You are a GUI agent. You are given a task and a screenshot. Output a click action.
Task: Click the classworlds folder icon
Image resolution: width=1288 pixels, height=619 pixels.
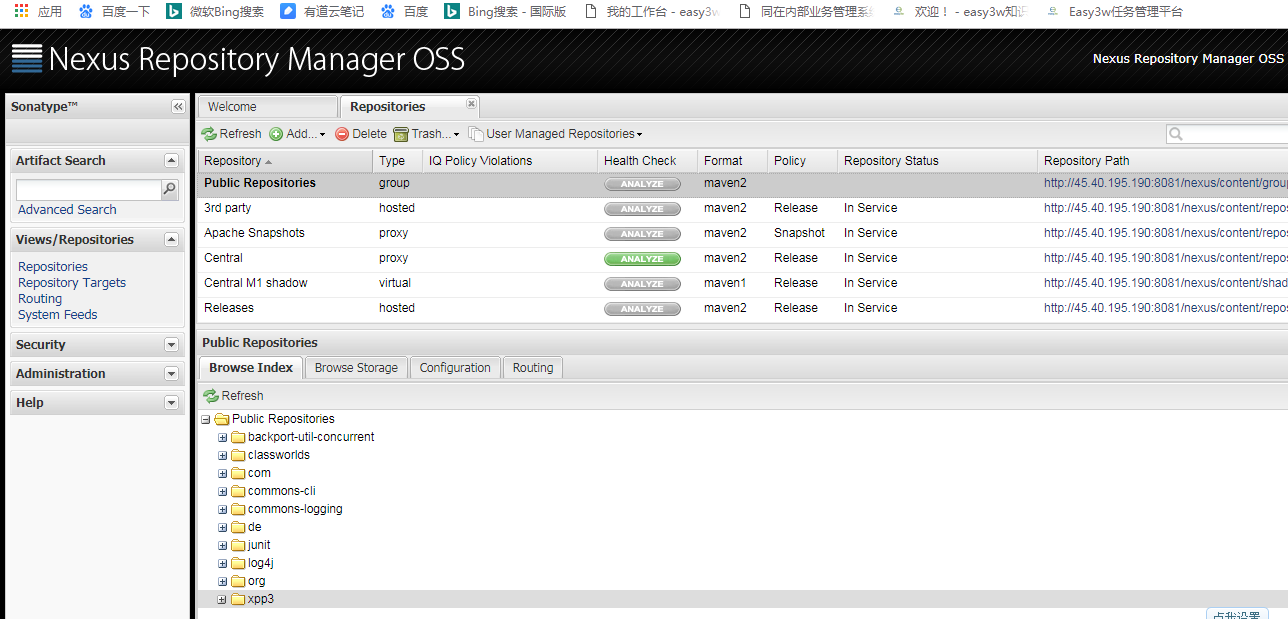tap(238, 455)
